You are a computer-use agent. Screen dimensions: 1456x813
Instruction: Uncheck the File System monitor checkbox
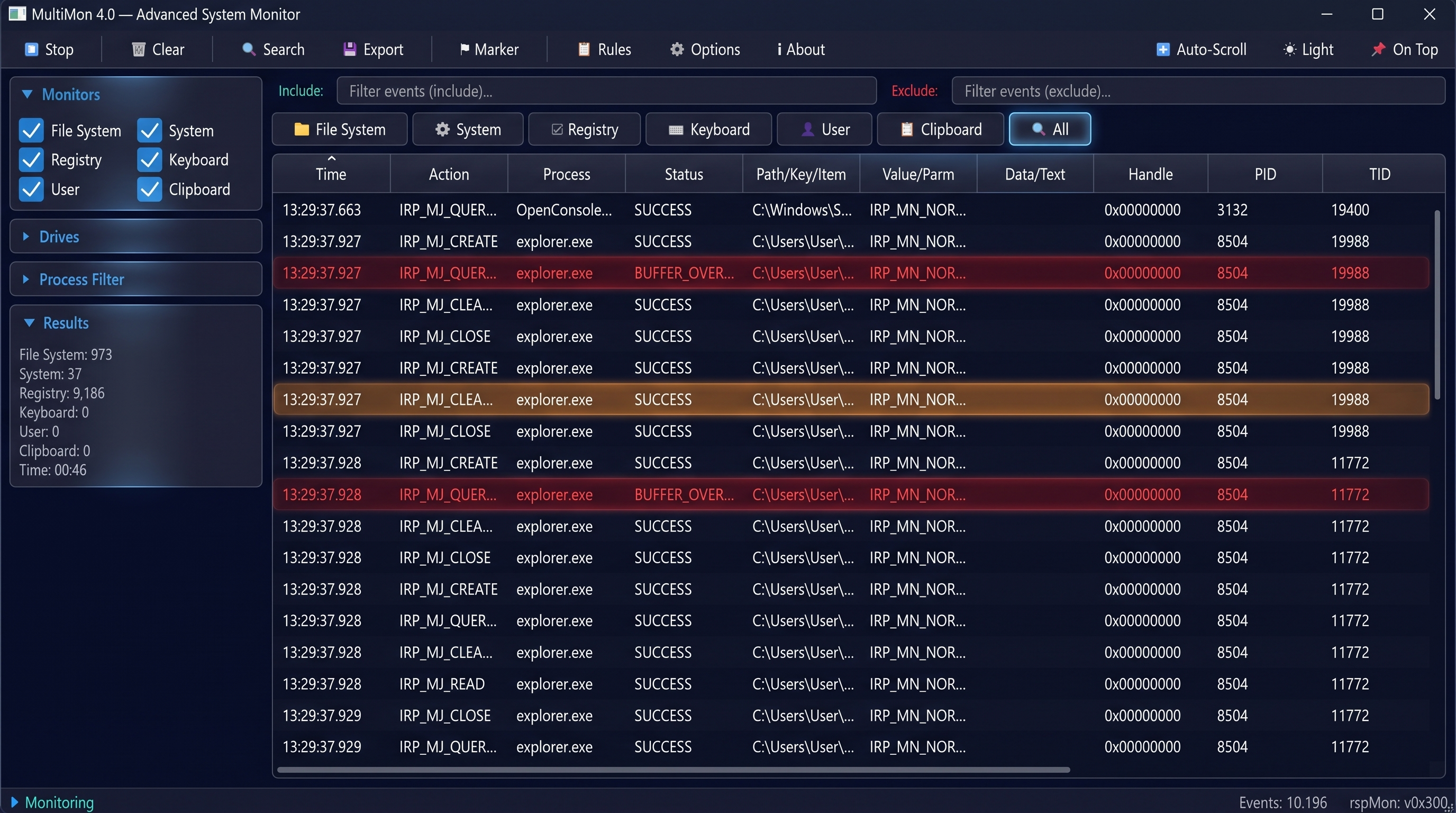(x=31, y=130)
